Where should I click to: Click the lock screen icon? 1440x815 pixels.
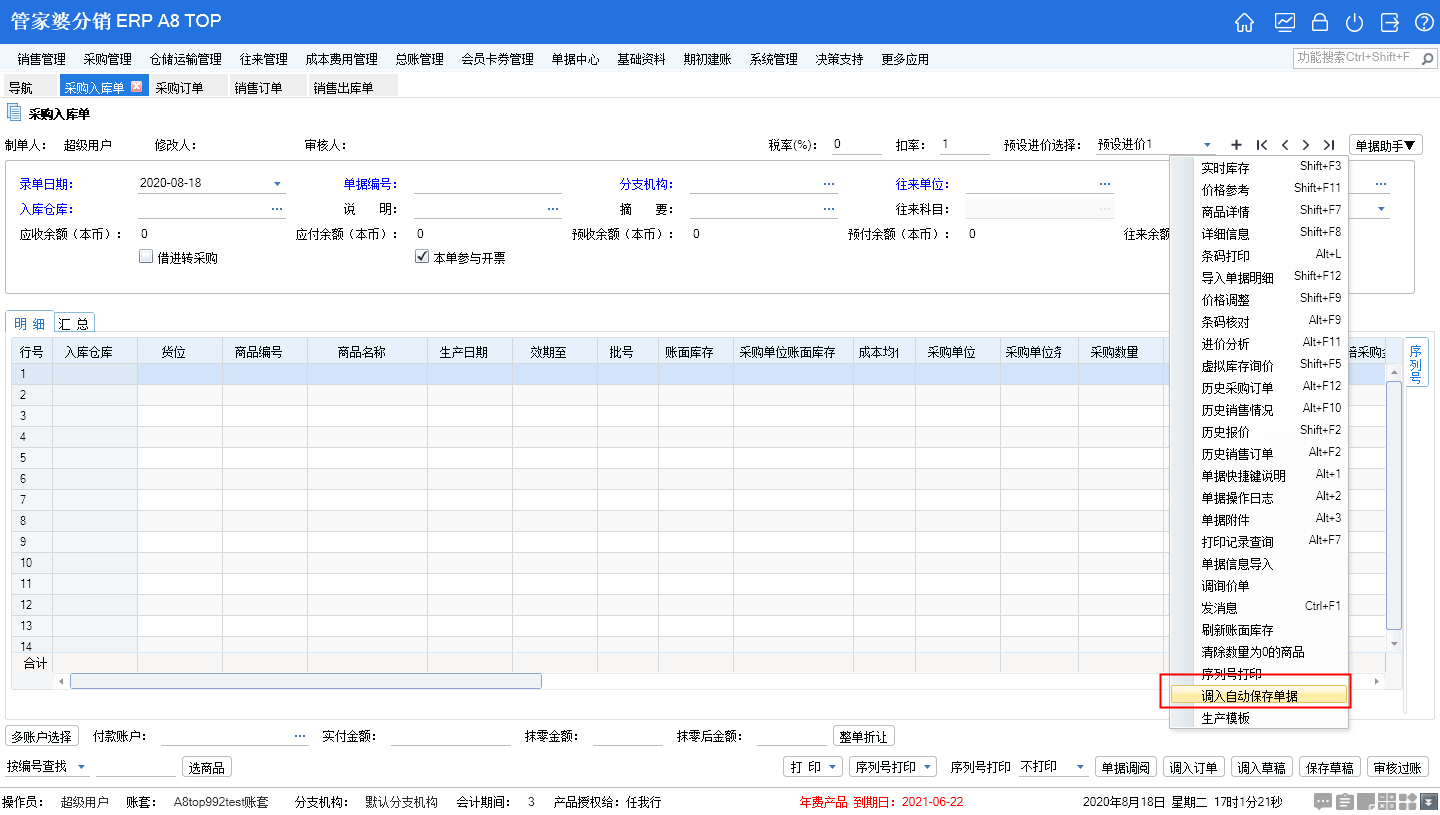[x=1320, y=22]
